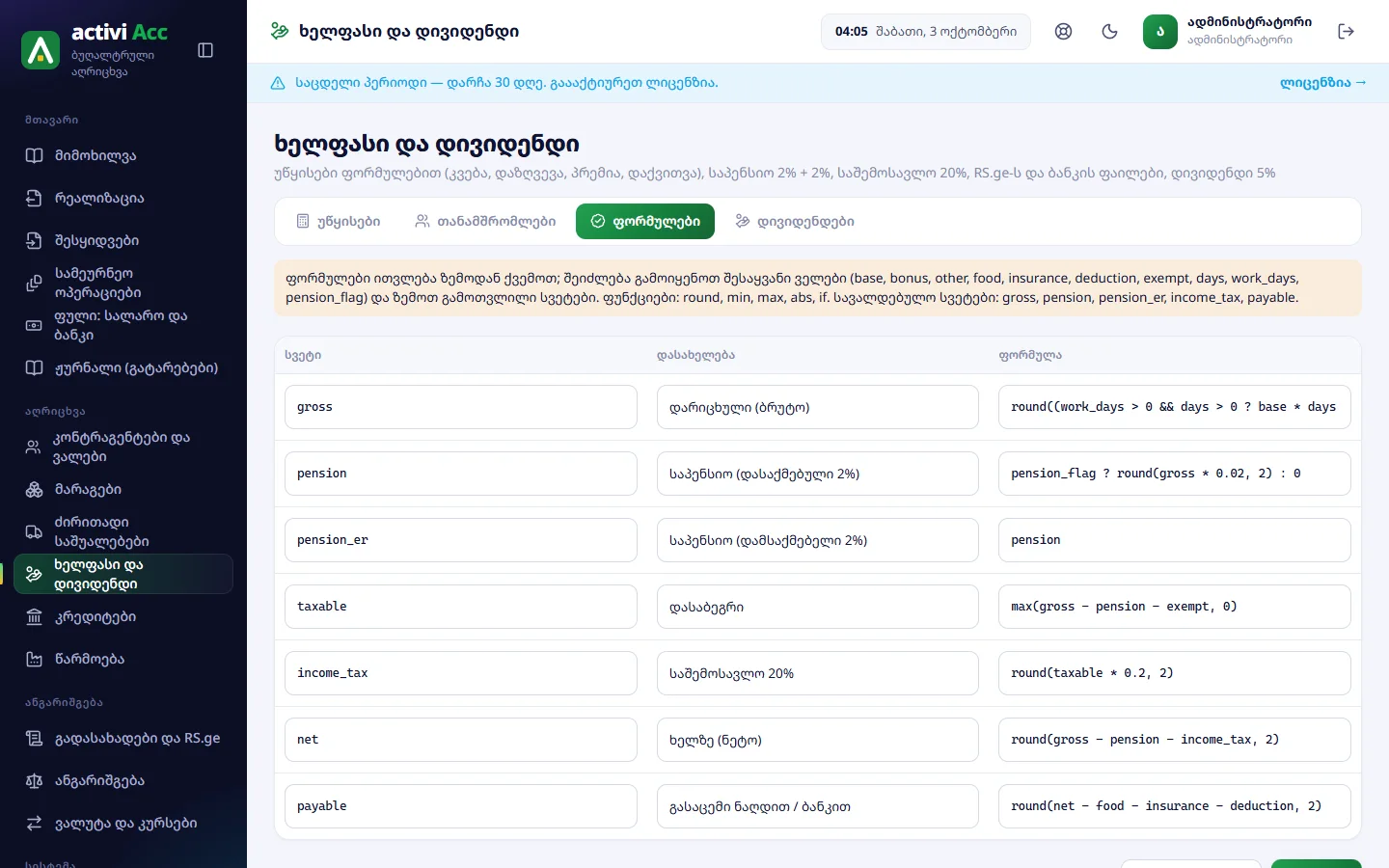Open კრედიტები bank icon
1389x868 pixels.
point(34,616)
